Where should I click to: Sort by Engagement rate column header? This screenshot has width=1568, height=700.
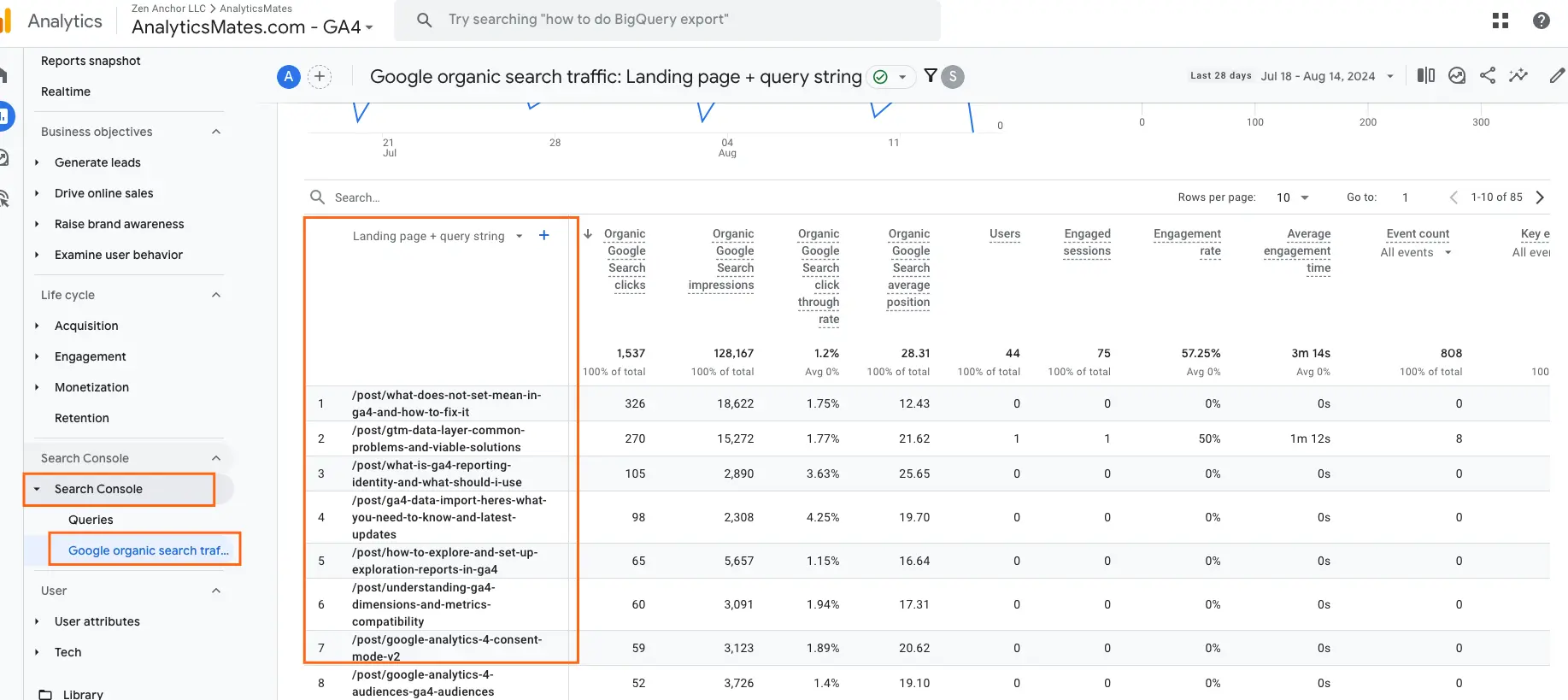[x=1187, y=242]
